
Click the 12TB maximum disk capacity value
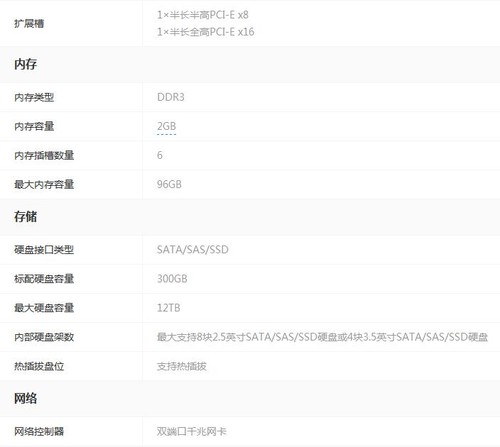tap(169, 308)
